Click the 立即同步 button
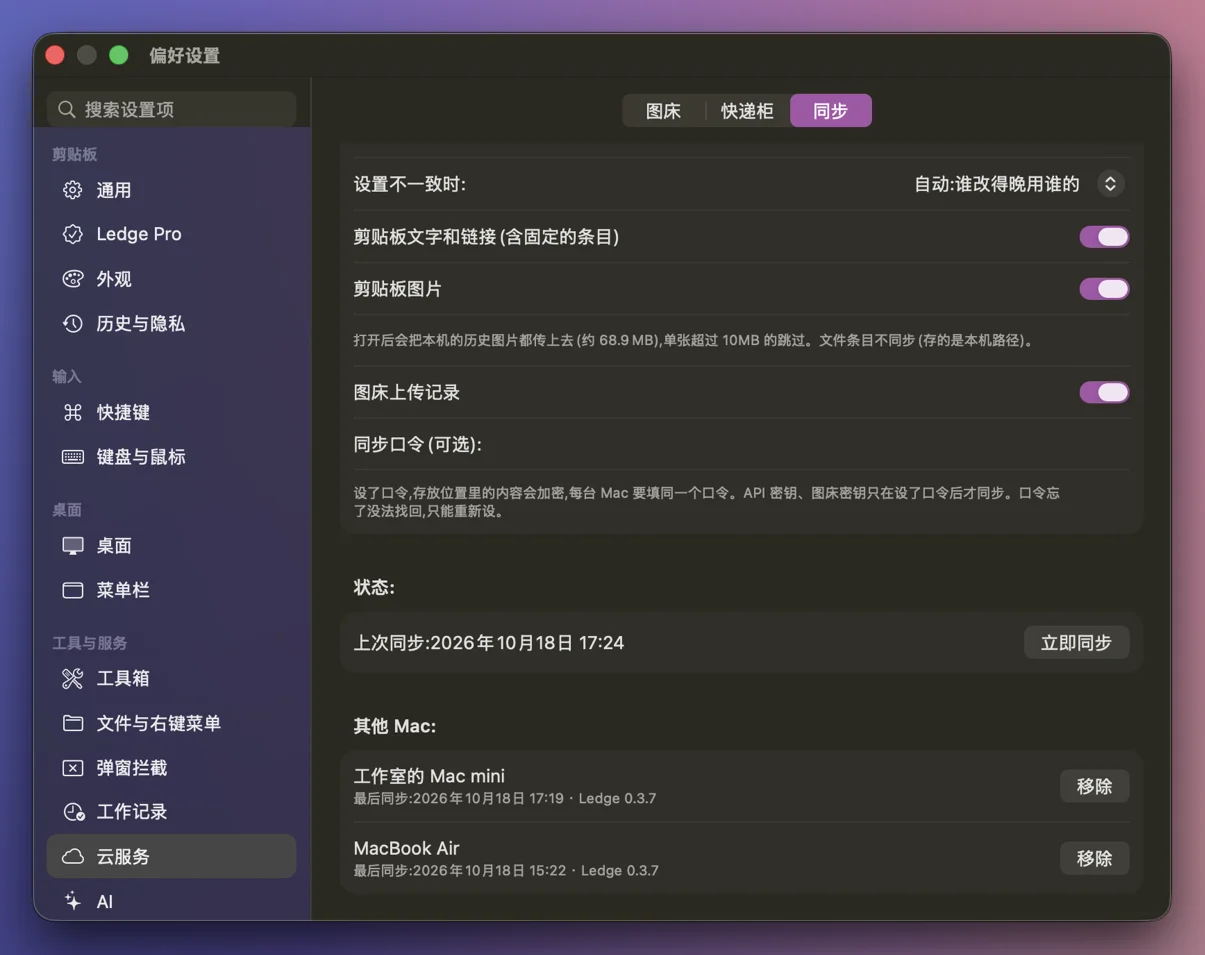This screenshot has height=955, width=1205. point(1077,643)
